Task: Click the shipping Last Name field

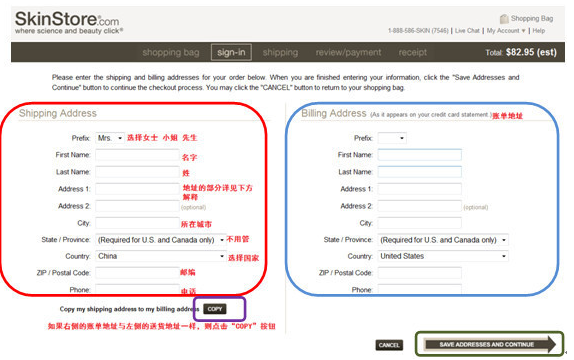Action: tap(137, 172)
